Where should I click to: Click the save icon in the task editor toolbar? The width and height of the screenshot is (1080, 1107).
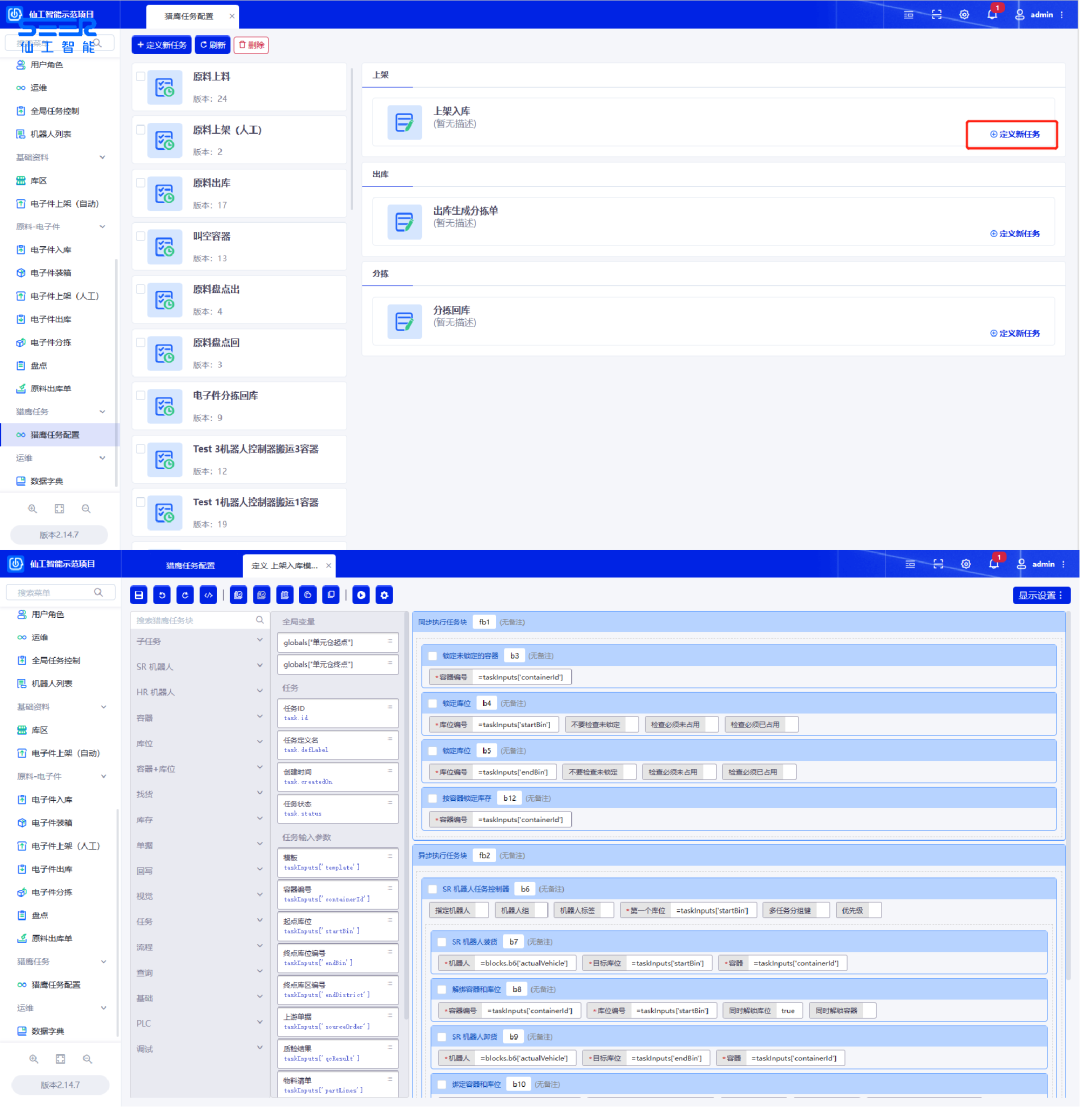139,595
